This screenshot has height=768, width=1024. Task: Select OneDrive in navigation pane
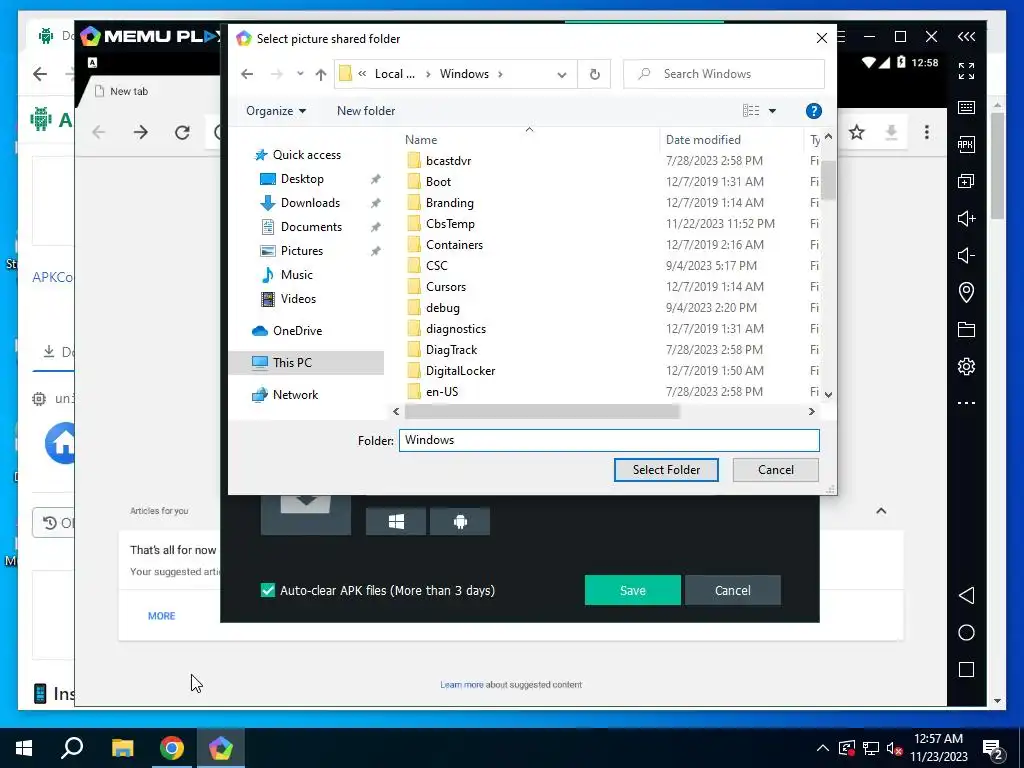click(x=297, y=330)
